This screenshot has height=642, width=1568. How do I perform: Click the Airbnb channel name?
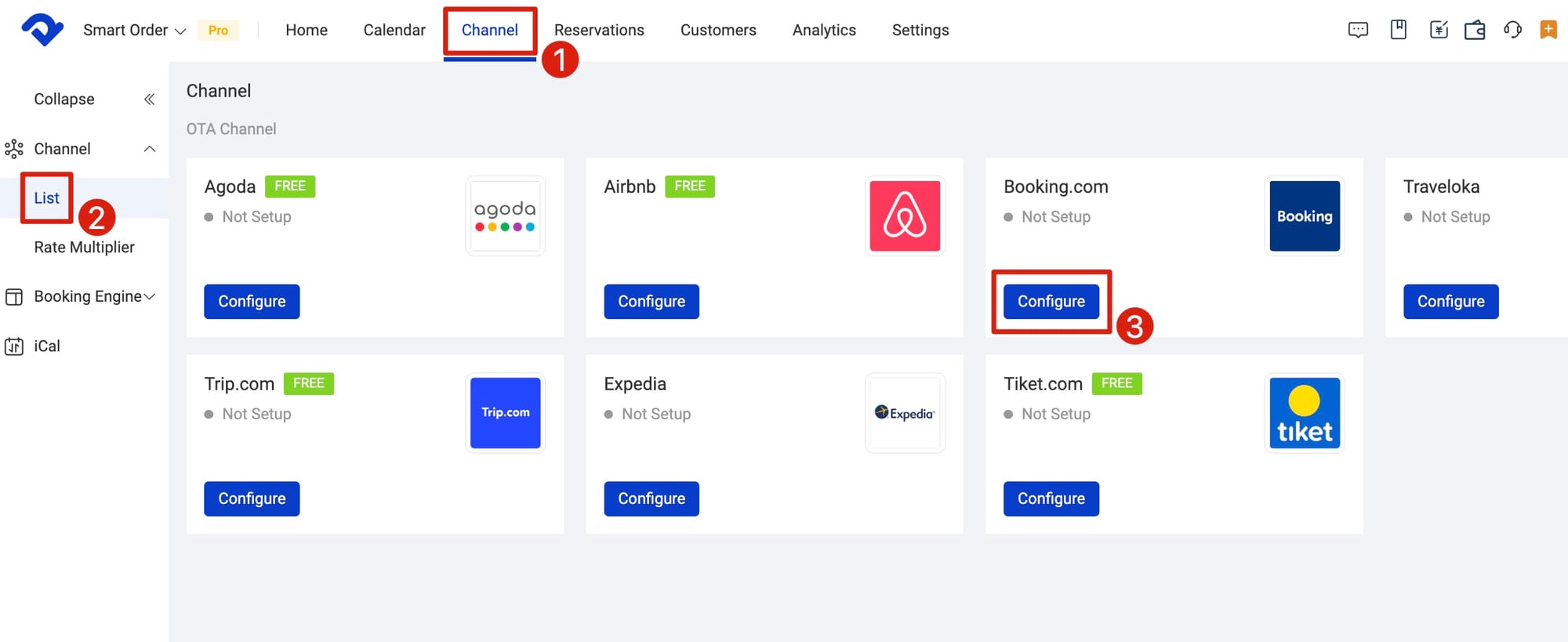coord(630,187)
